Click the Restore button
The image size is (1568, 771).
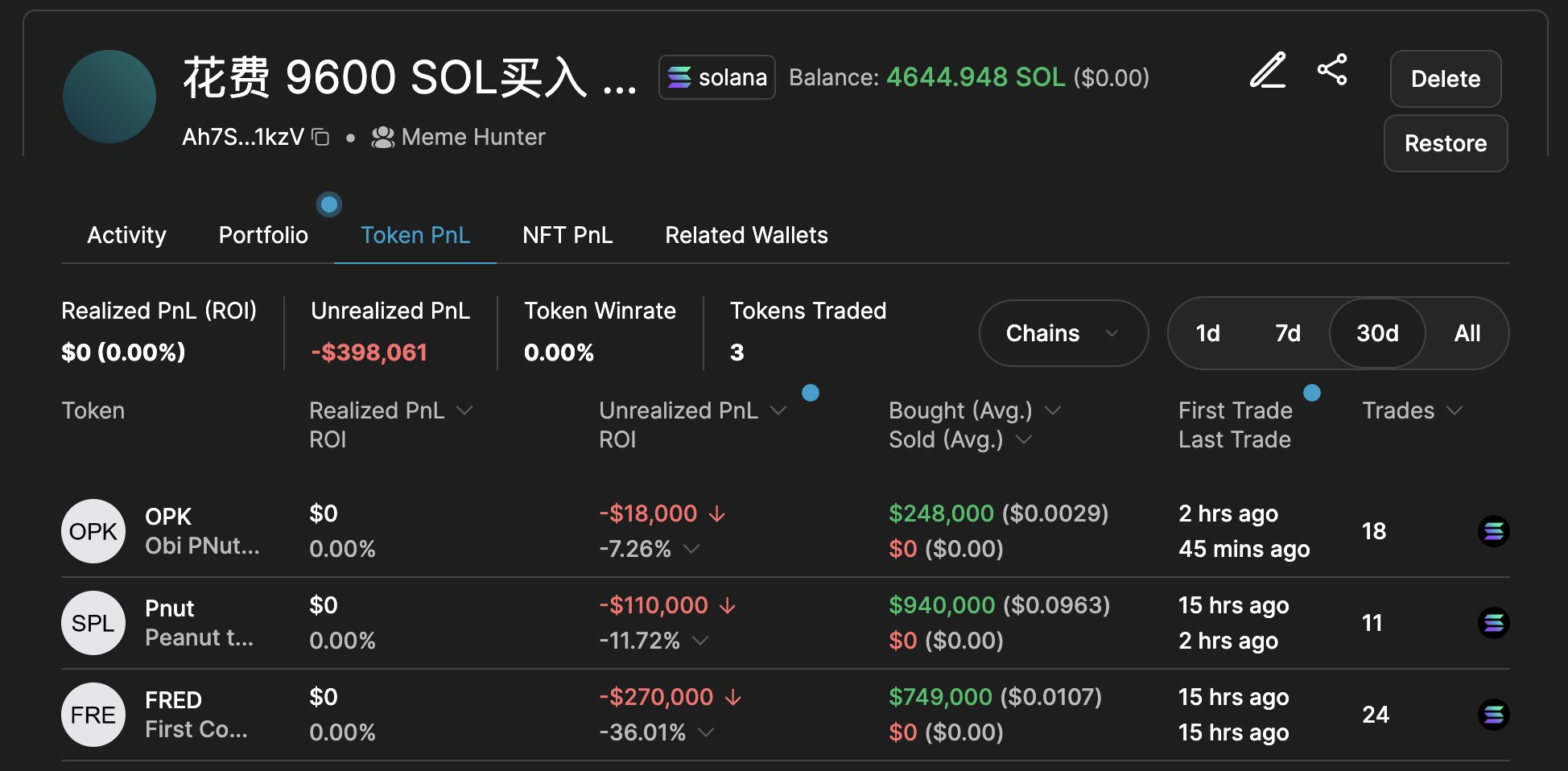1446,143
